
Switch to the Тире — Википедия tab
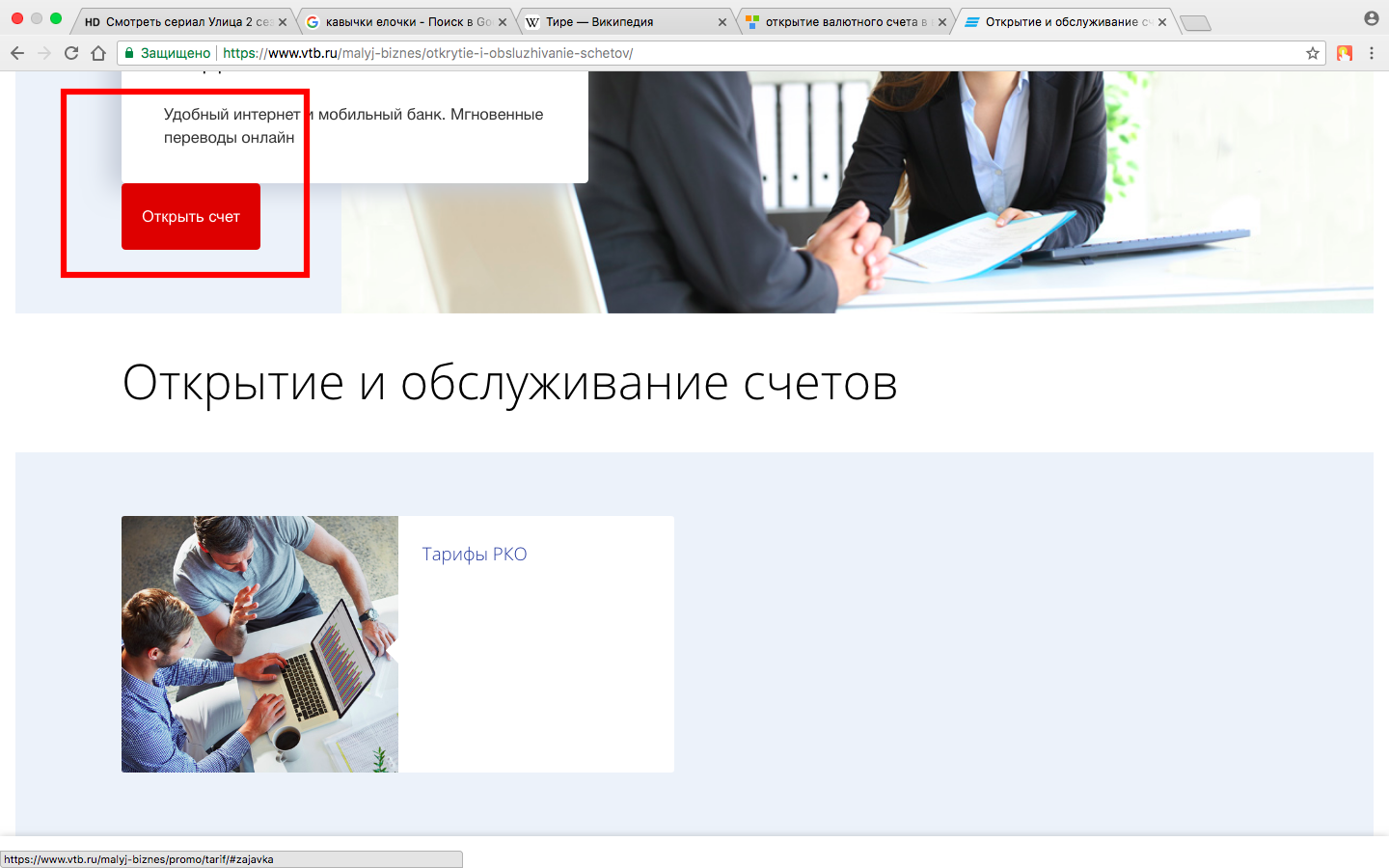click(617, 21)
